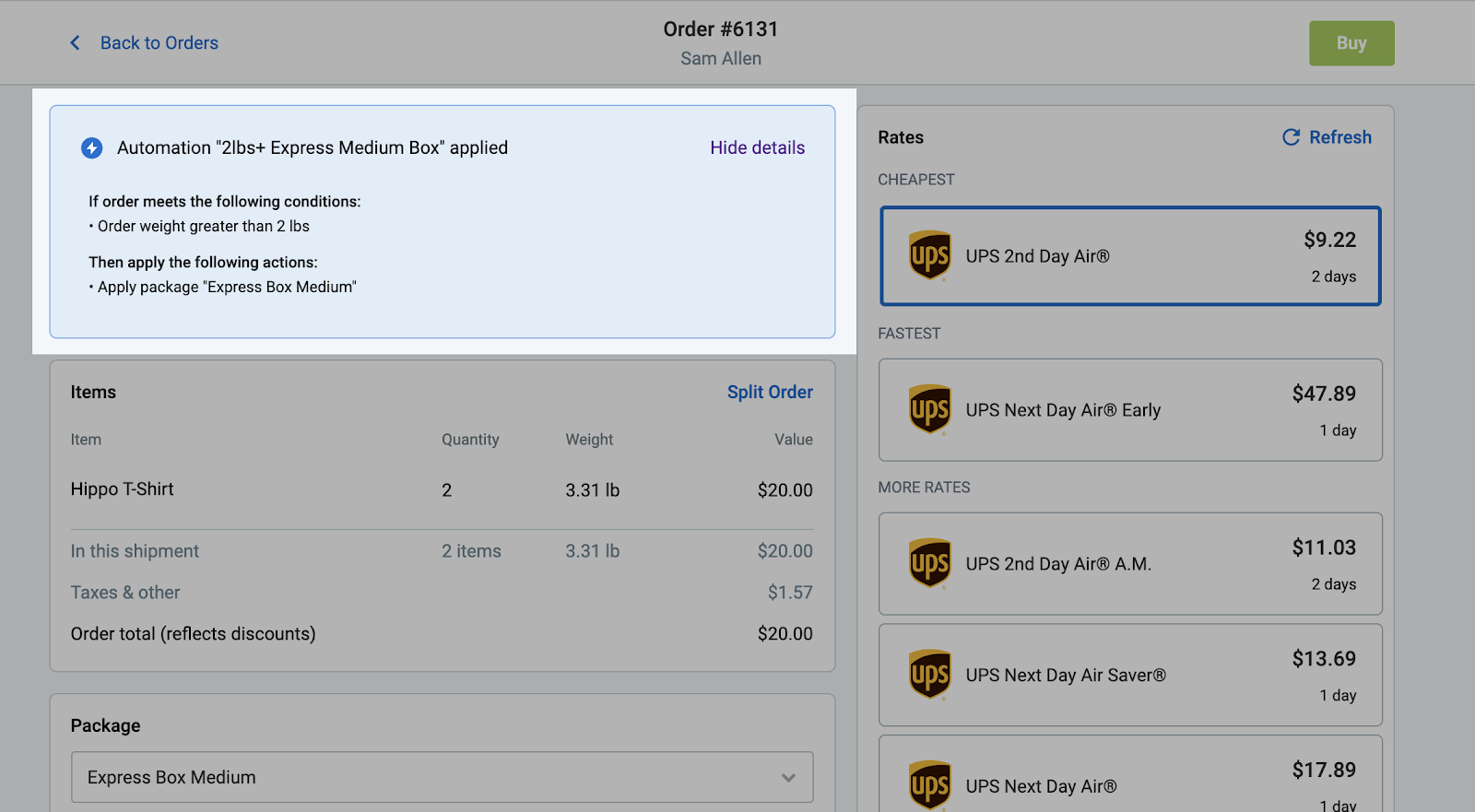Click the green Buy button
The height and width of the screenshot is (812, 1475).
click(x=1351, y=43)
